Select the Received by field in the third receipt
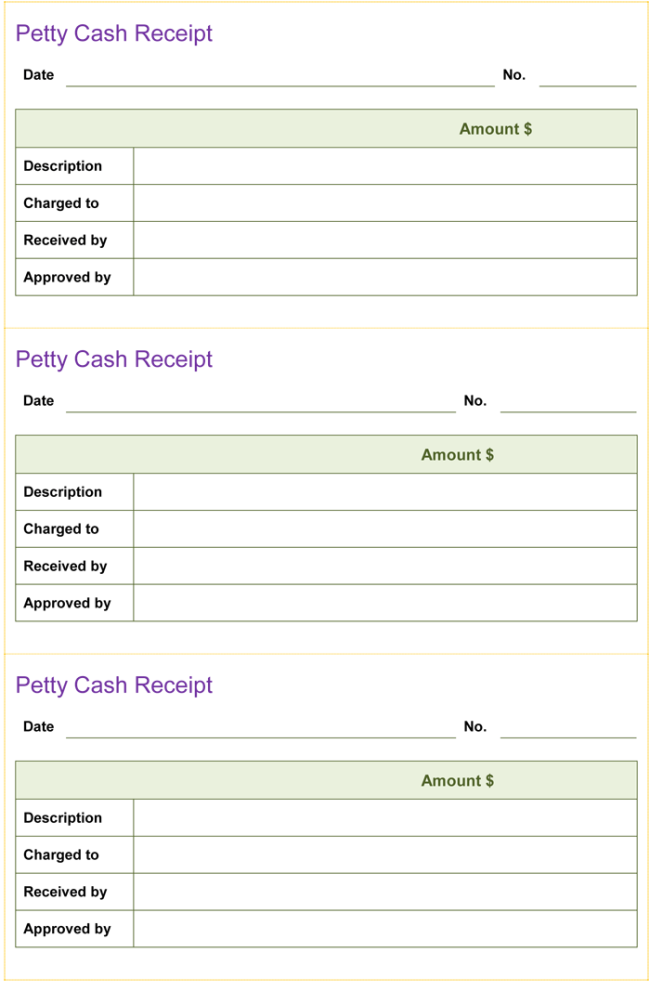This screenshot has height=1004, width=650. 385,892
